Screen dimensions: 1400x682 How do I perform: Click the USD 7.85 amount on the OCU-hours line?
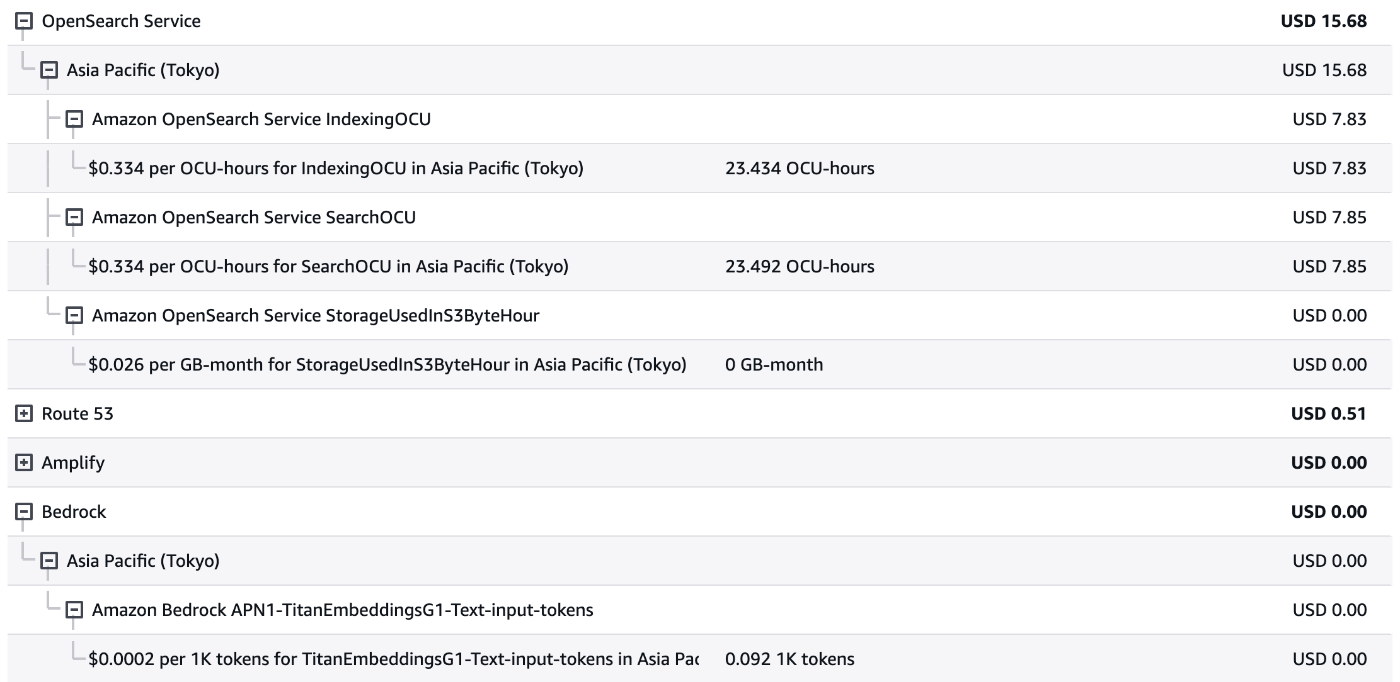pos(1329,266)
